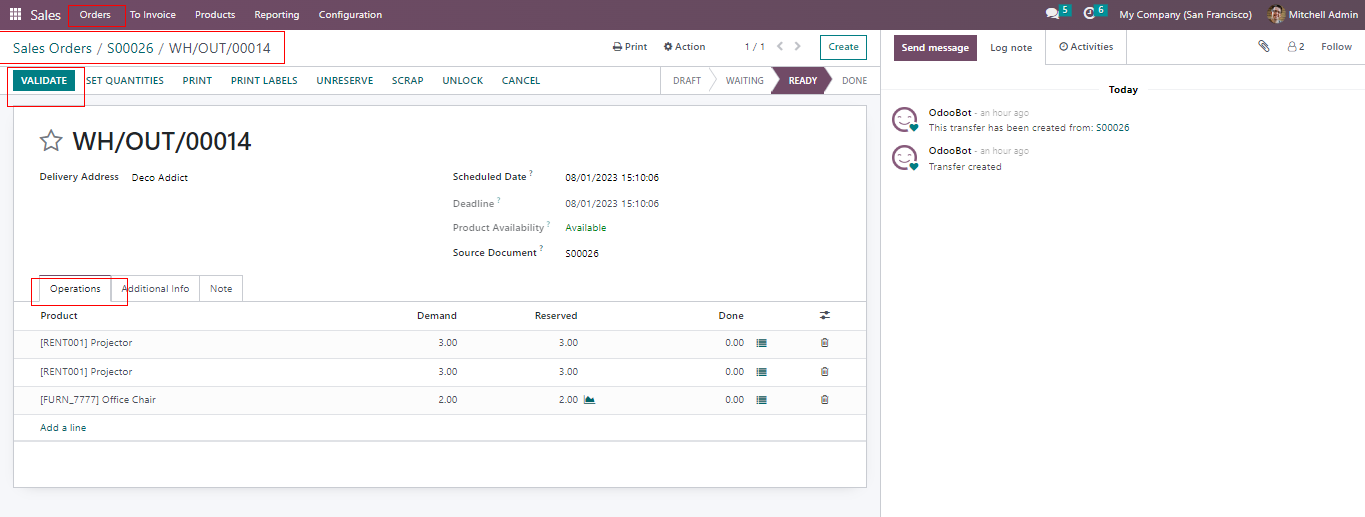This screenshot has height=517, width=1365.
Task: Open the followers count icon
Action: (x=1296, y=47)
